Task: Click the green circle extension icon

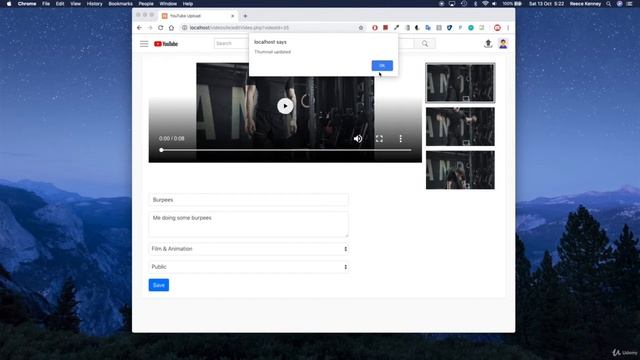Action: (471, 28)
